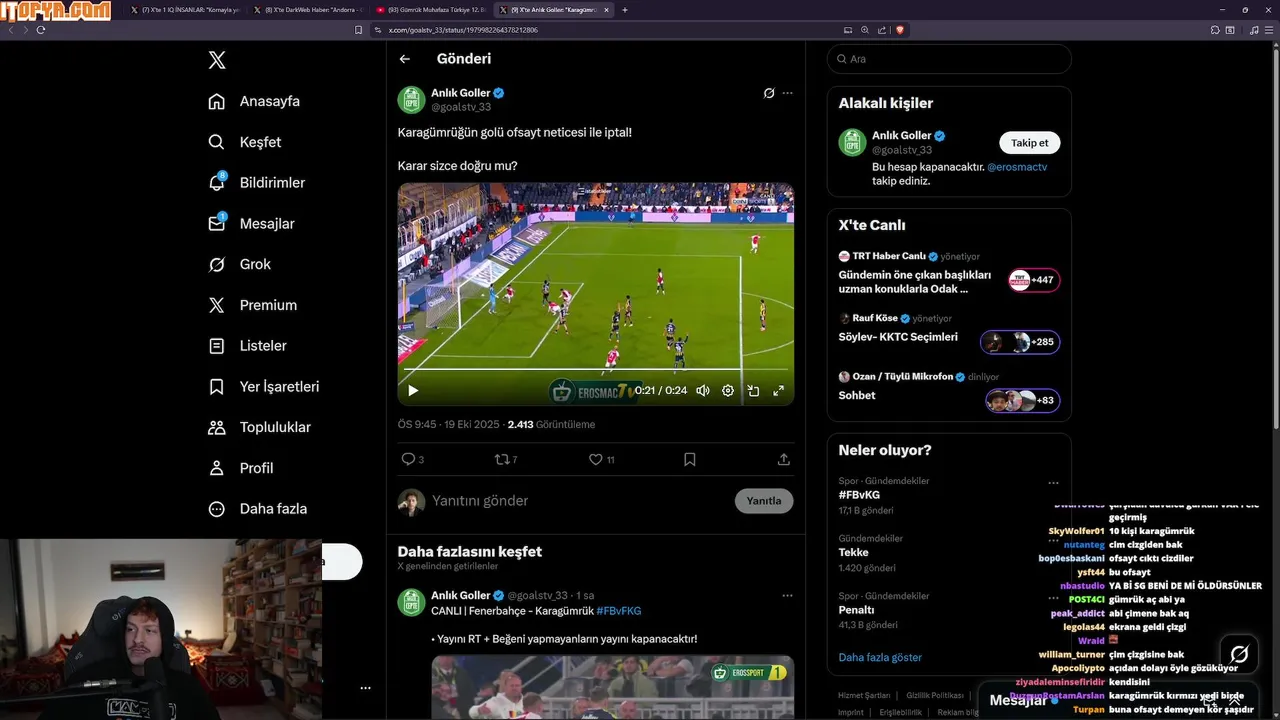
Task: Switch to DarkWeb Haber browser tab
Action: (311, 10)
